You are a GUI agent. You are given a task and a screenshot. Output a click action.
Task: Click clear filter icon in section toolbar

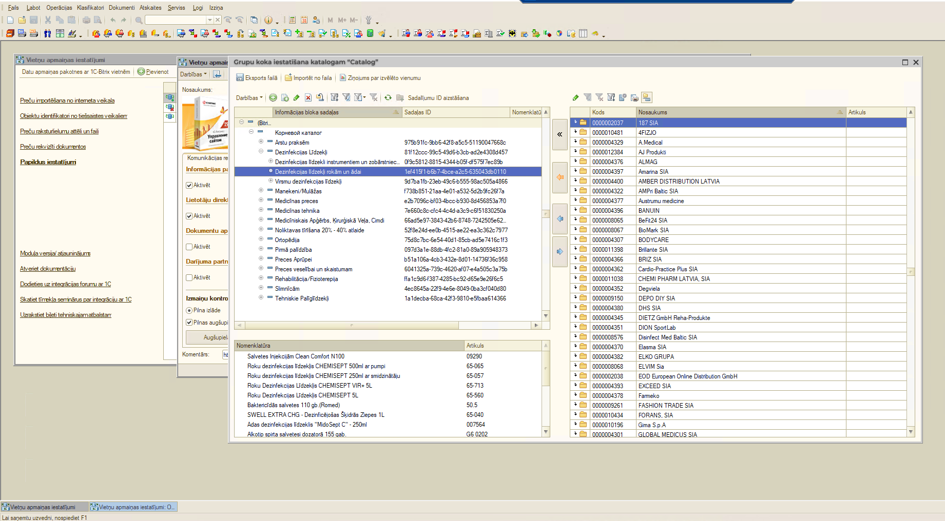coord(374,98)
